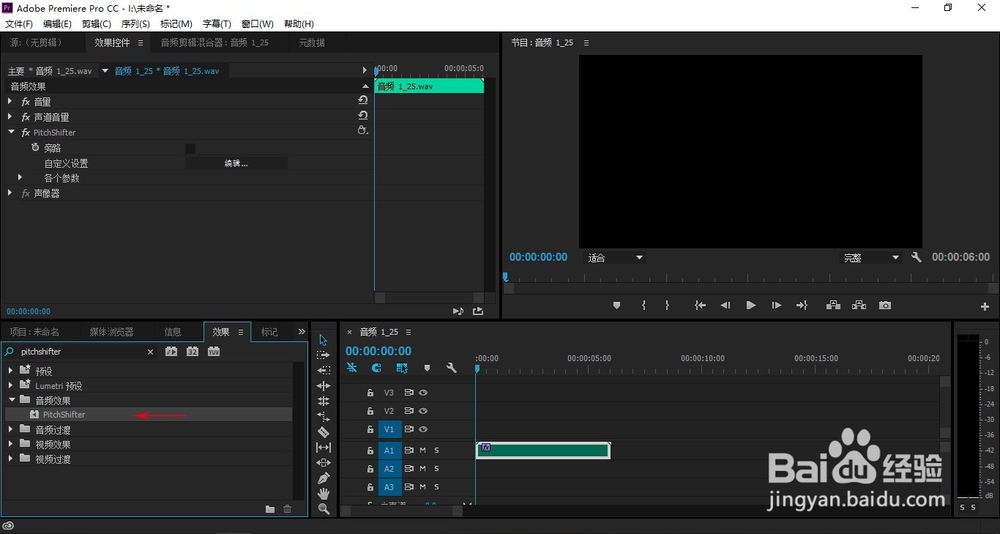The width and height of the screenshot is (1000, 534).
Task: Reset the 音量 effect
Action: coord(363,100)
